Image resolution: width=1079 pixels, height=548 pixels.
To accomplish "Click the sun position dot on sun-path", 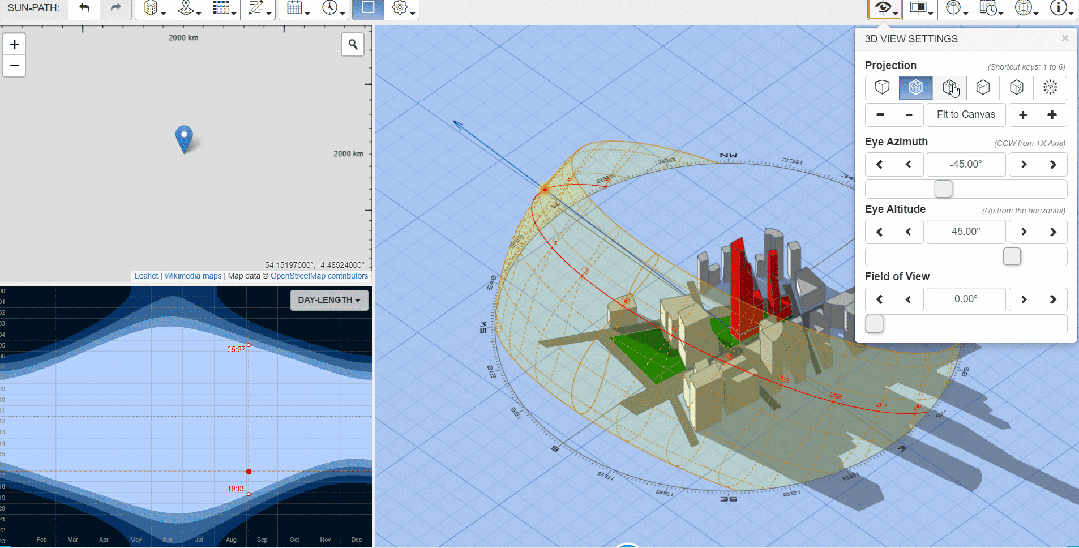I will click(x=544, y=189).
